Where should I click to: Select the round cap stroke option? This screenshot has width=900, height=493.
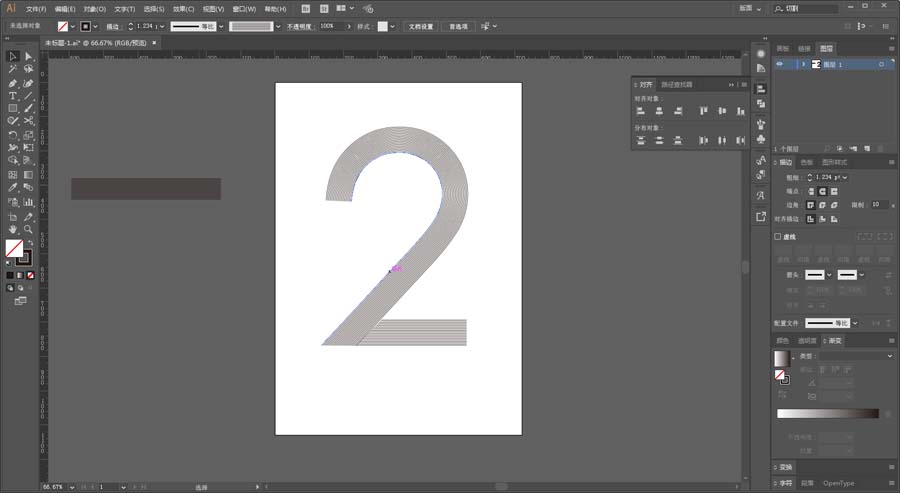tap(823, 191)
